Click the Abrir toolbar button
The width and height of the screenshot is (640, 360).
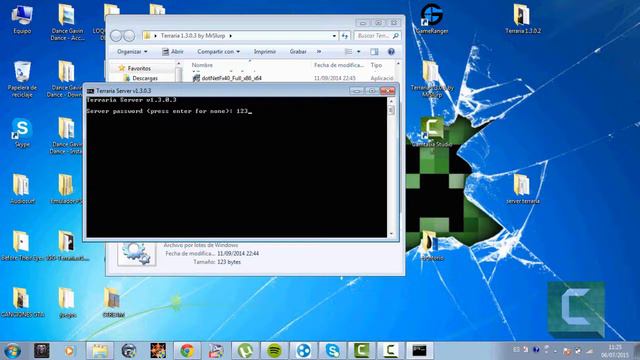(173, 52)
